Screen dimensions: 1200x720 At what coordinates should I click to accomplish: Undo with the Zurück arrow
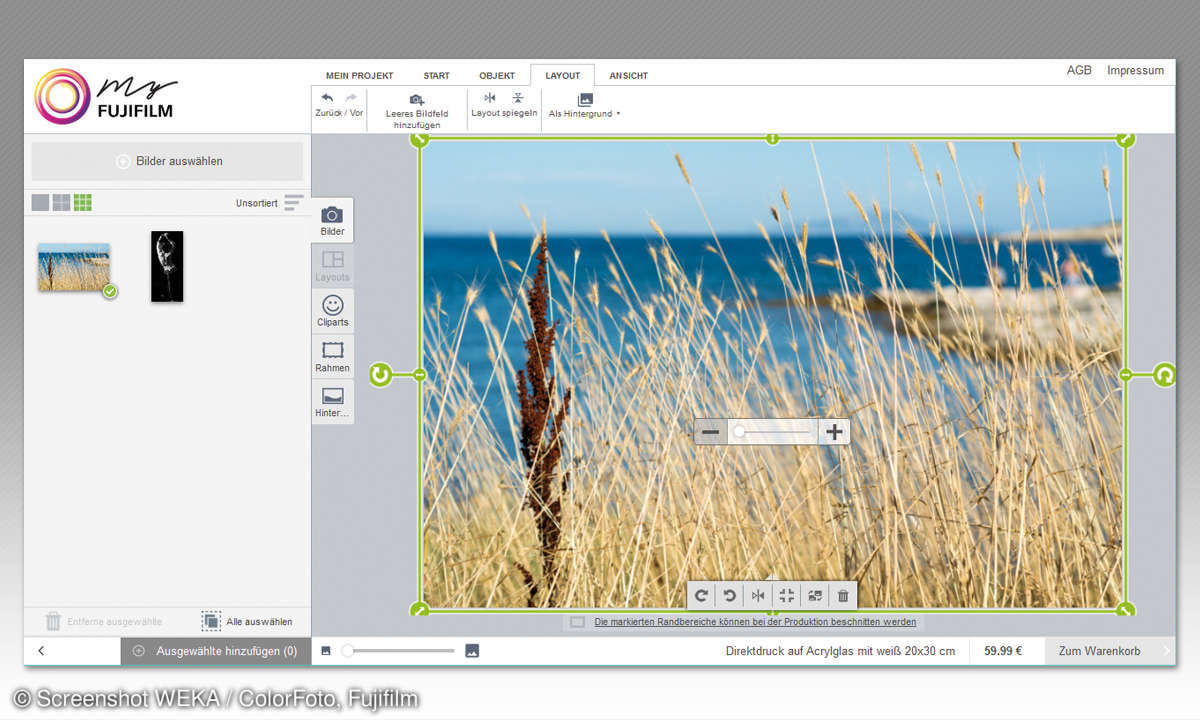327,98
